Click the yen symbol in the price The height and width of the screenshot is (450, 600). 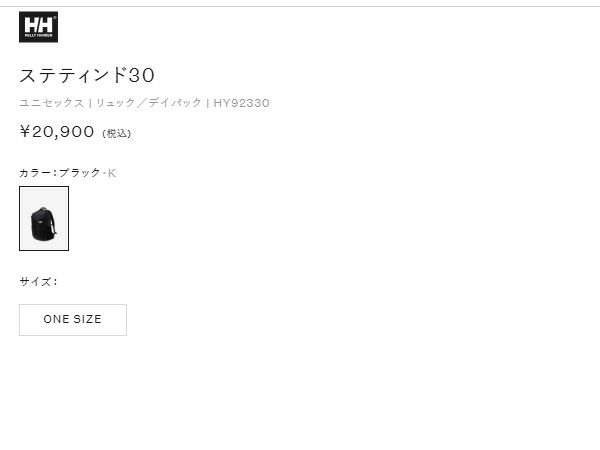(25, 131)
